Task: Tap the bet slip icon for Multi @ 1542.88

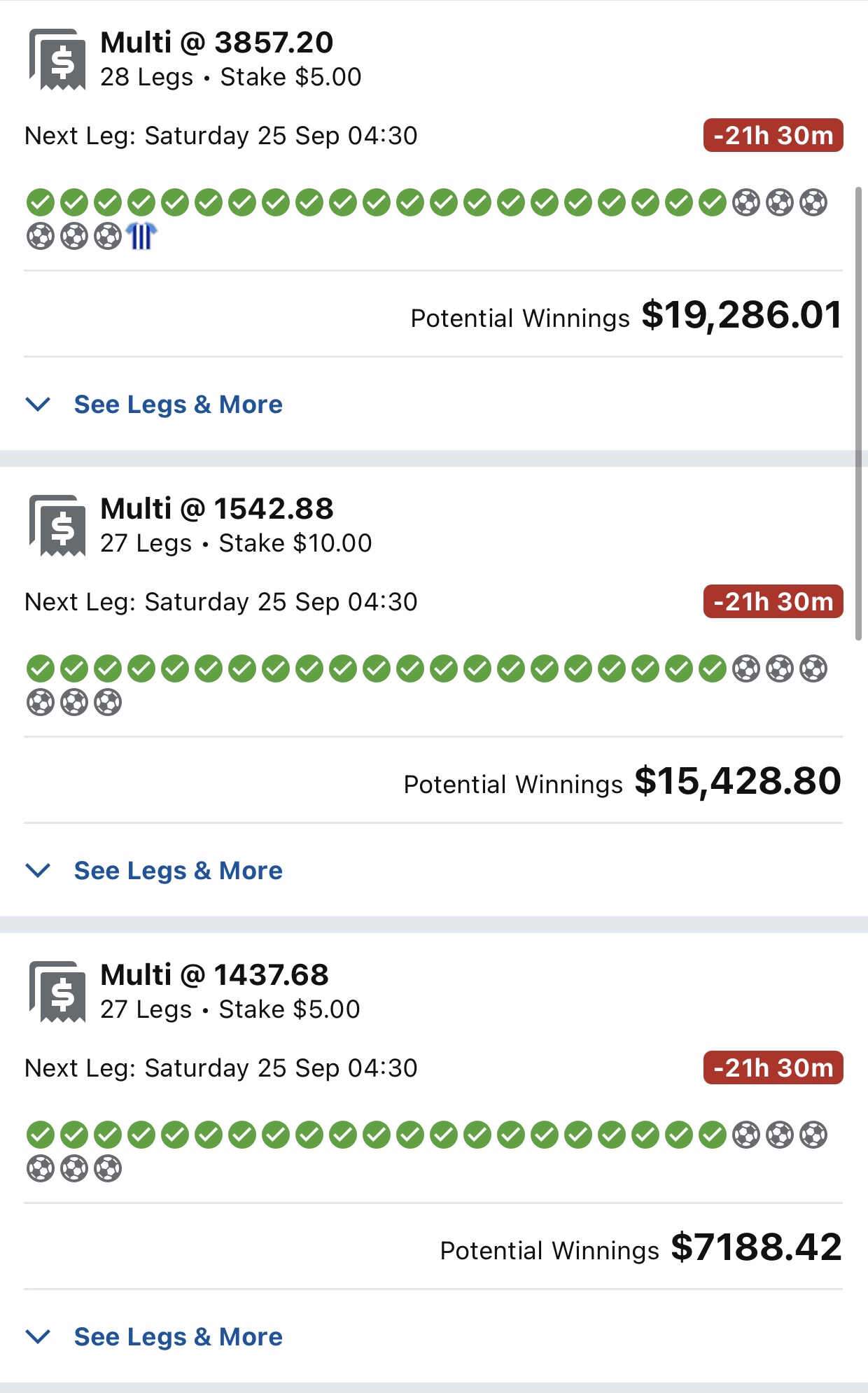Action: coord(57,526)
